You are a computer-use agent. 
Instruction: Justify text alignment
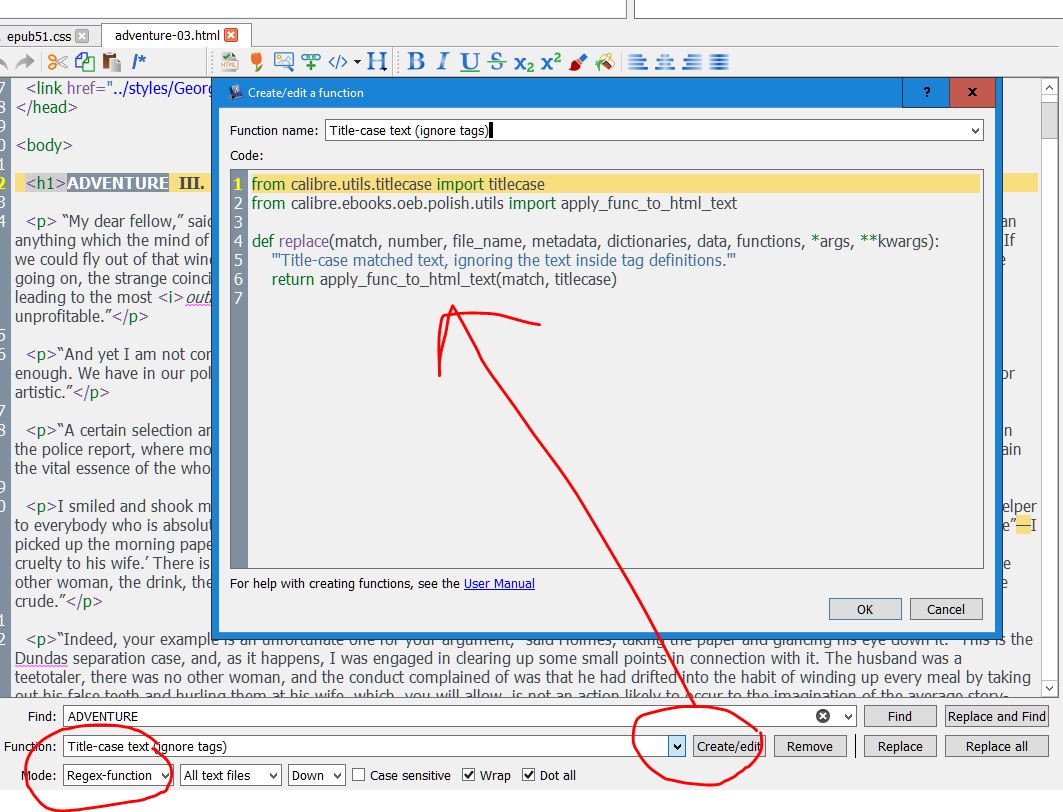coord(719,62)
